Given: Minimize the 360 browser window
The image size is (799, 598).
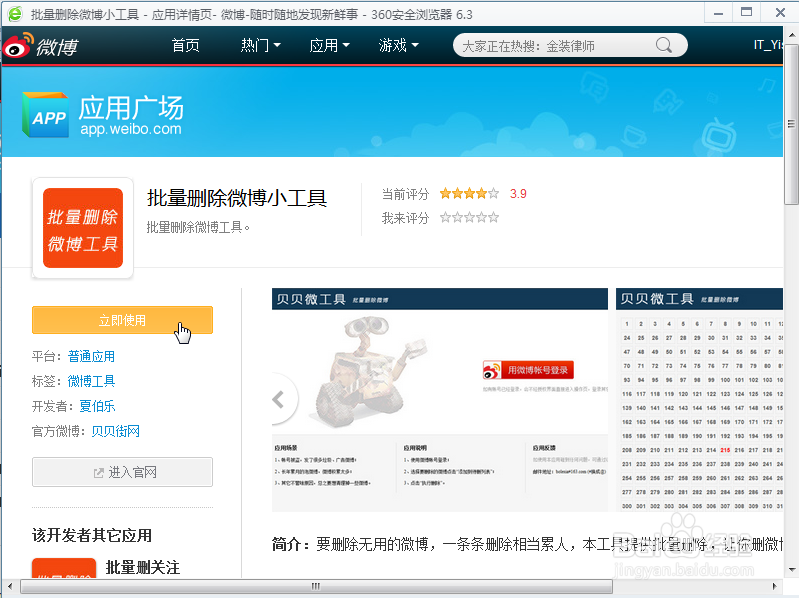Looking at the screenshot, I should 718,13.
